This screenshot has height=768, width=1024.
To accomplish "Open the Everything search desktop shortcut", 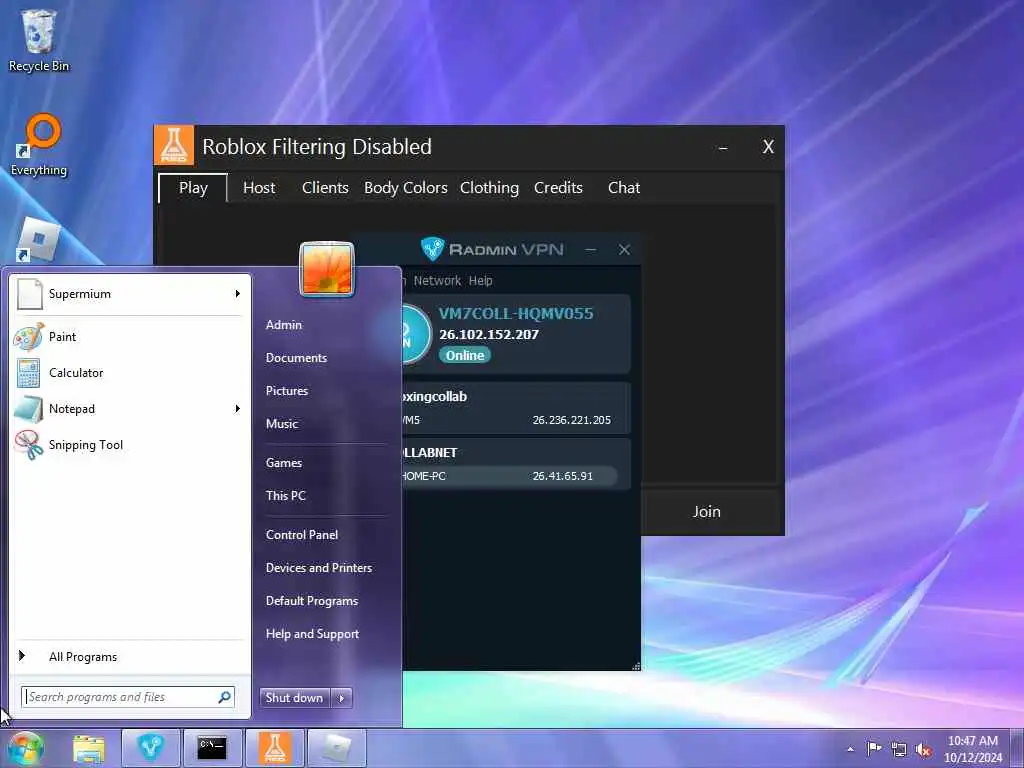I will pyautogui.click(x=39, y=145).
